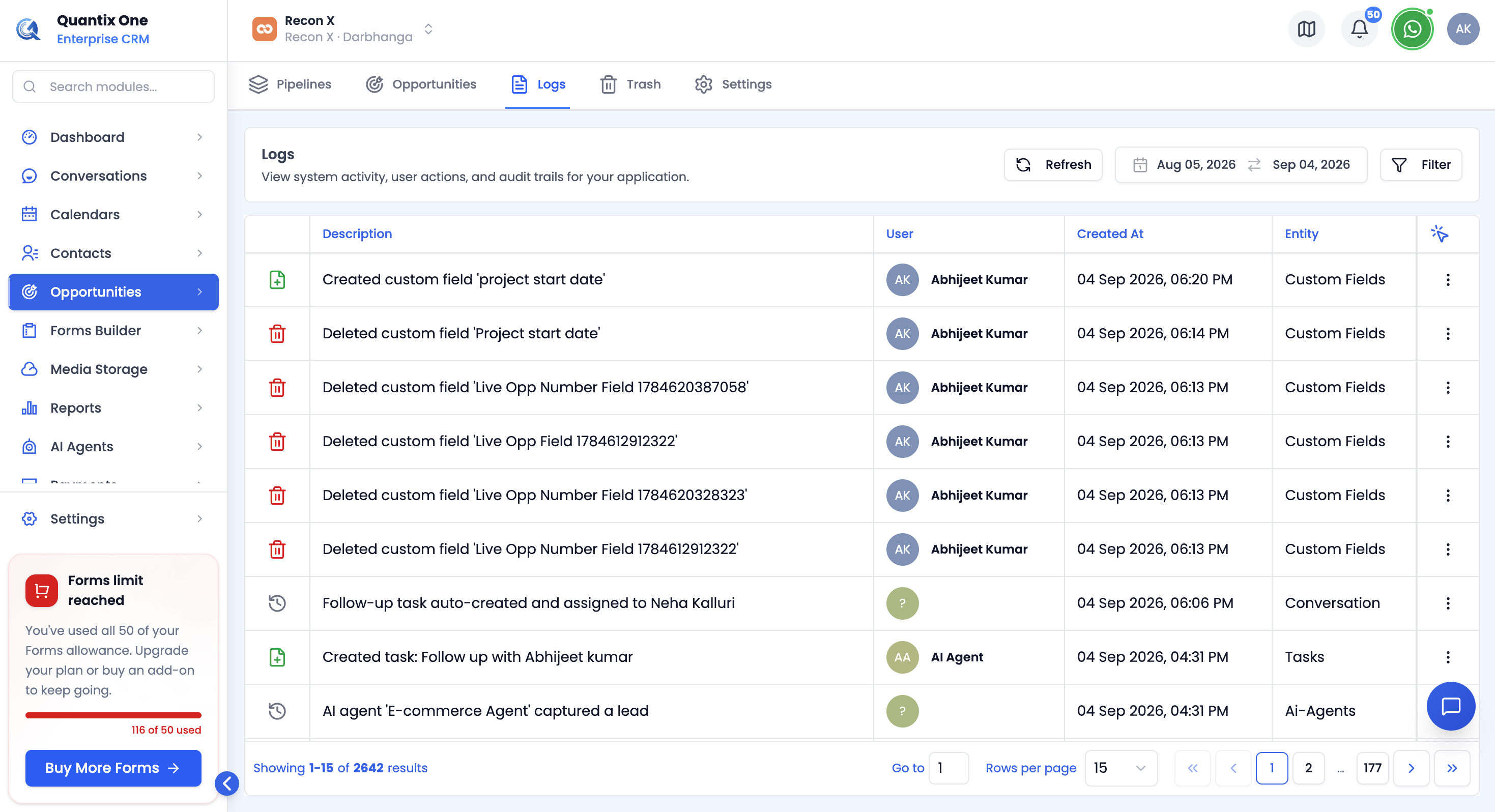Collapse sidebar with blue arrow button
The width and height of the screenshot is (1495, 812).
click(227, 784)
